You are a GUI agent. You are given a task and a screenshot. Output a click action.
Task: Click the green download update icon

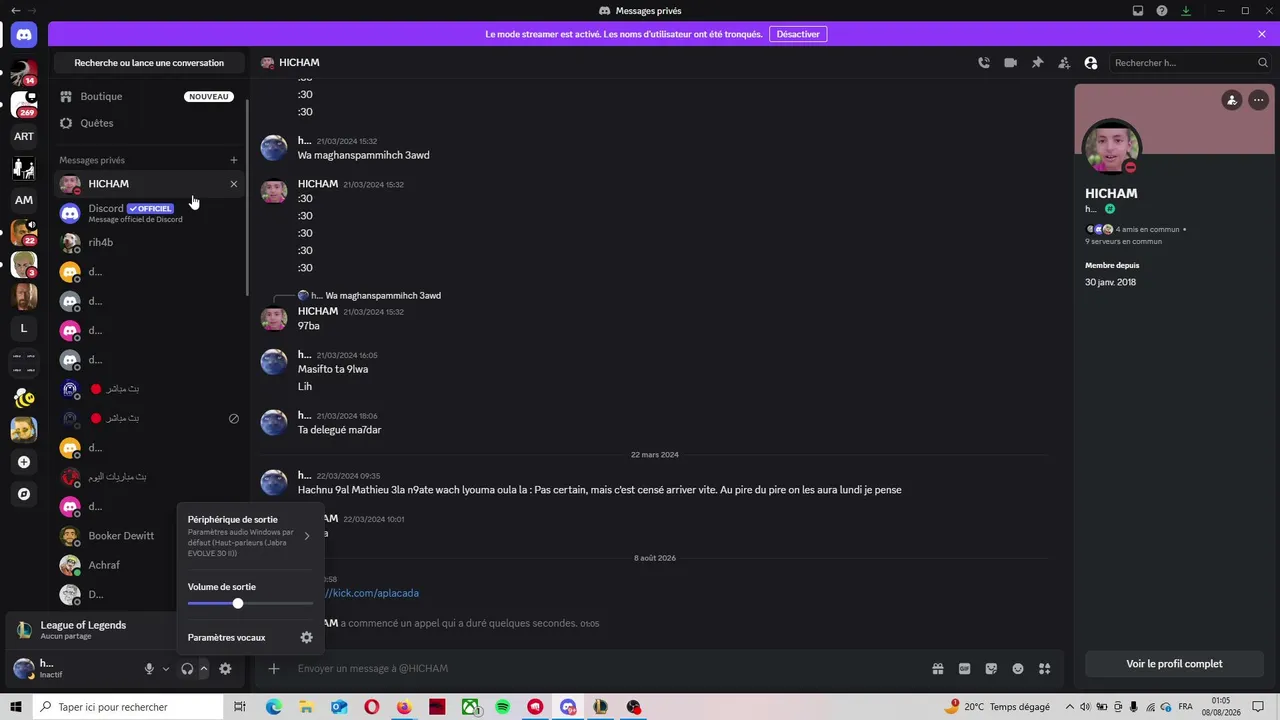(1186, 11)
